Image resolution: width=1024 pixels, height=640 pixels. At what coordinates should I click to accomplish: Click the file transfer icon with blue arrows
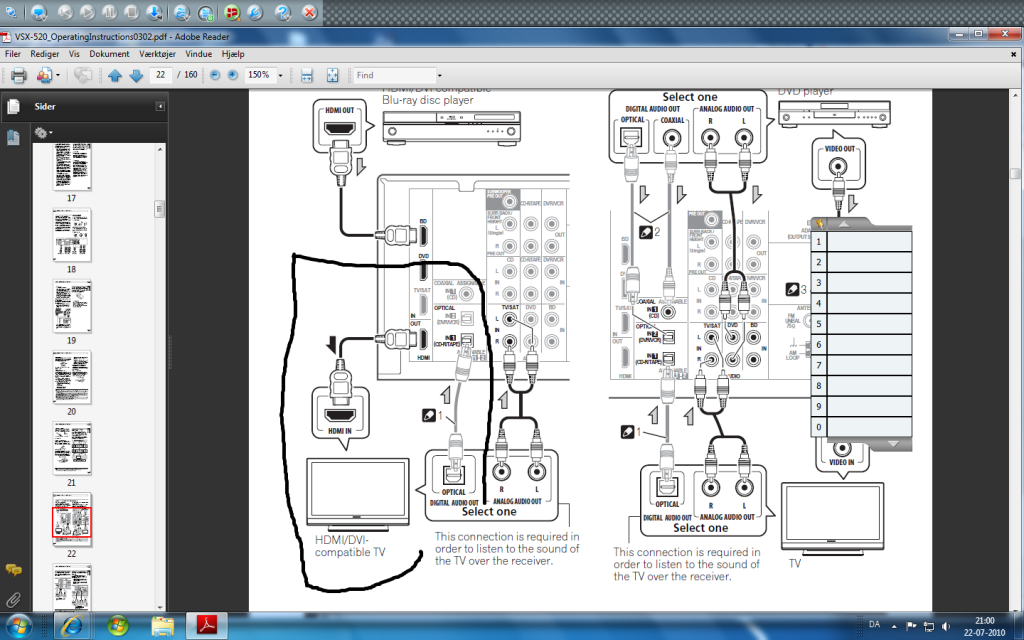pos(182,12)
